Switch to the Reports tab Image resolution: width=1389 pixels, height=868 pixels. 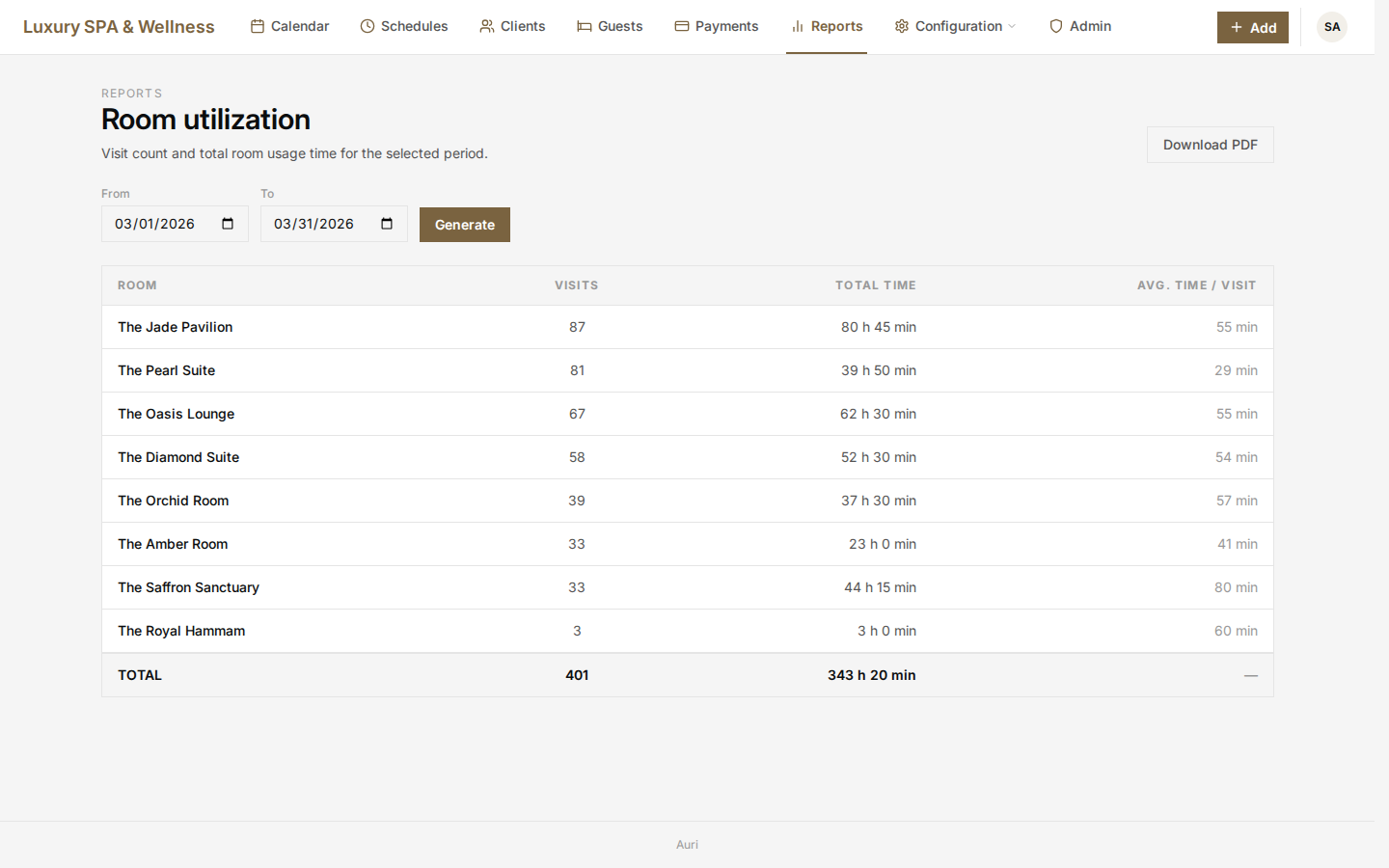pos(827,26)
